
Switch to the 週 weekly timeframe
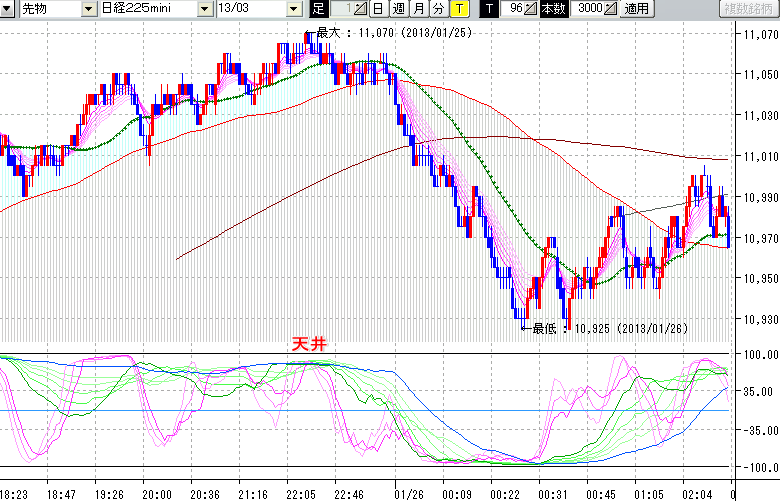click(398, 9)
